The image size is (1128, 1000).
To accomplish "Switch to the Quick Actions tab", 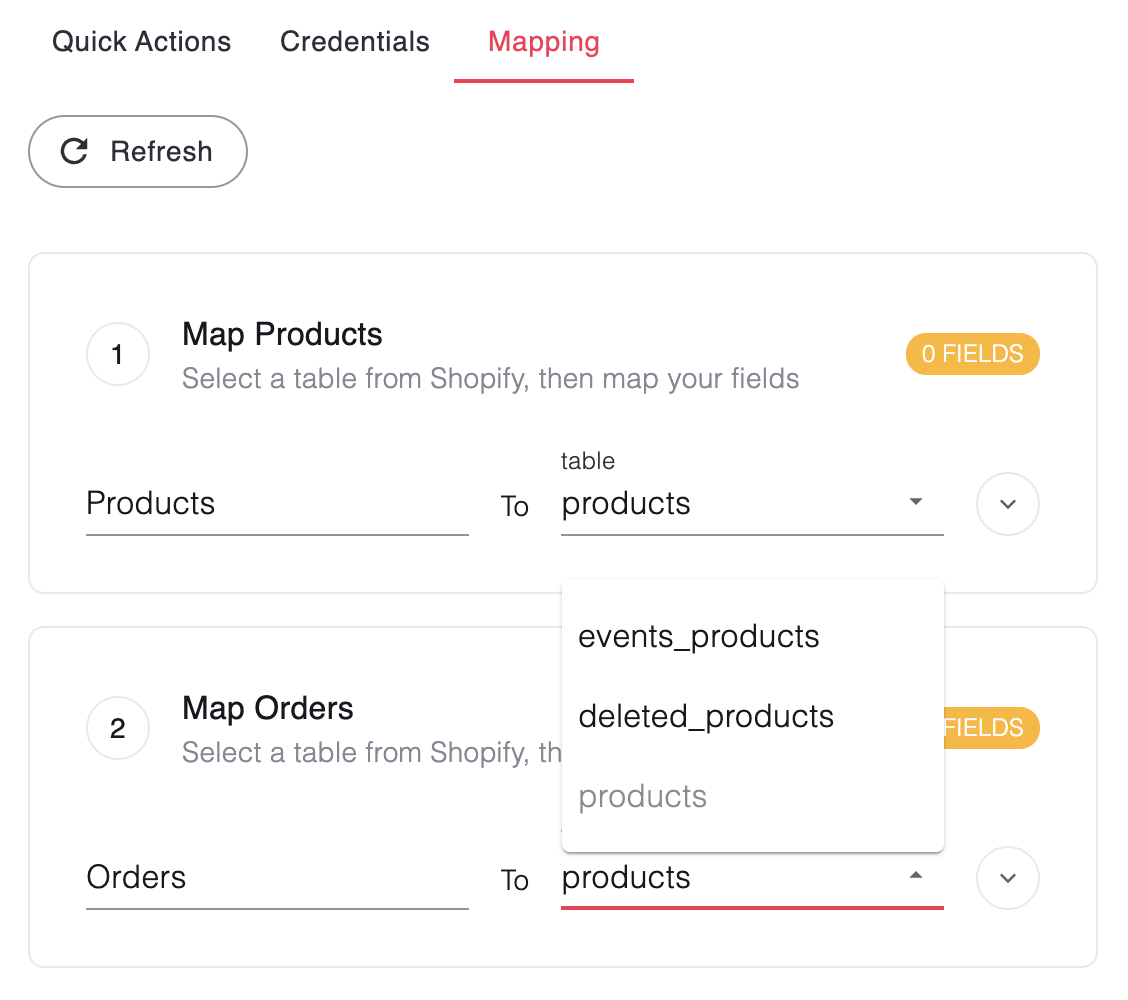I will click(142, 42).
